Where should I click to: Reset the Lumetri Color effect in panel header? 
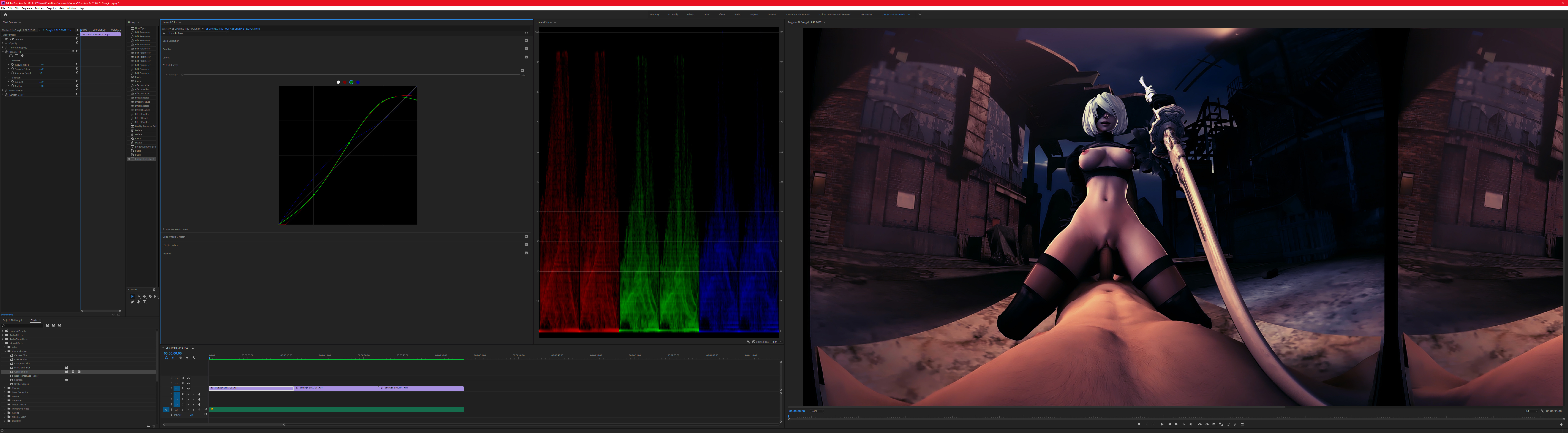point(527,33)
